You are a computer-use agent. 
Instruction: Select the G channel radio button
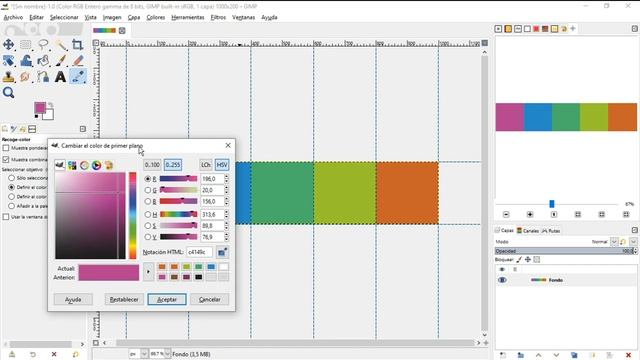148,190
